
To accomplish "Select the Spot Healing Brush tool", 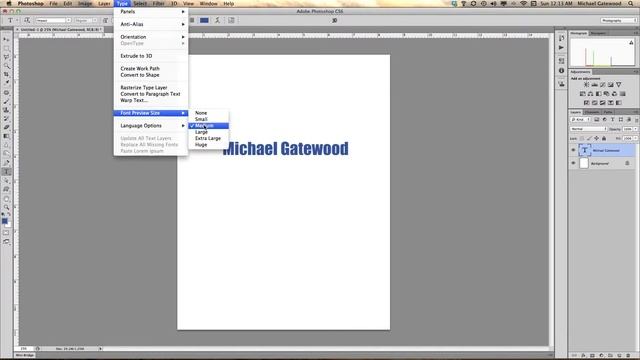I will 6,93.
